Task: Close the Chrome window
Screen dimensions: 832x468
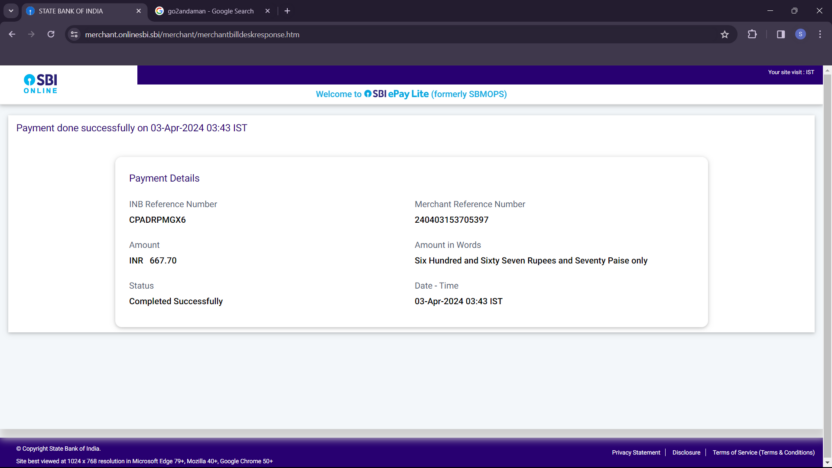Action: pos(819,11)
